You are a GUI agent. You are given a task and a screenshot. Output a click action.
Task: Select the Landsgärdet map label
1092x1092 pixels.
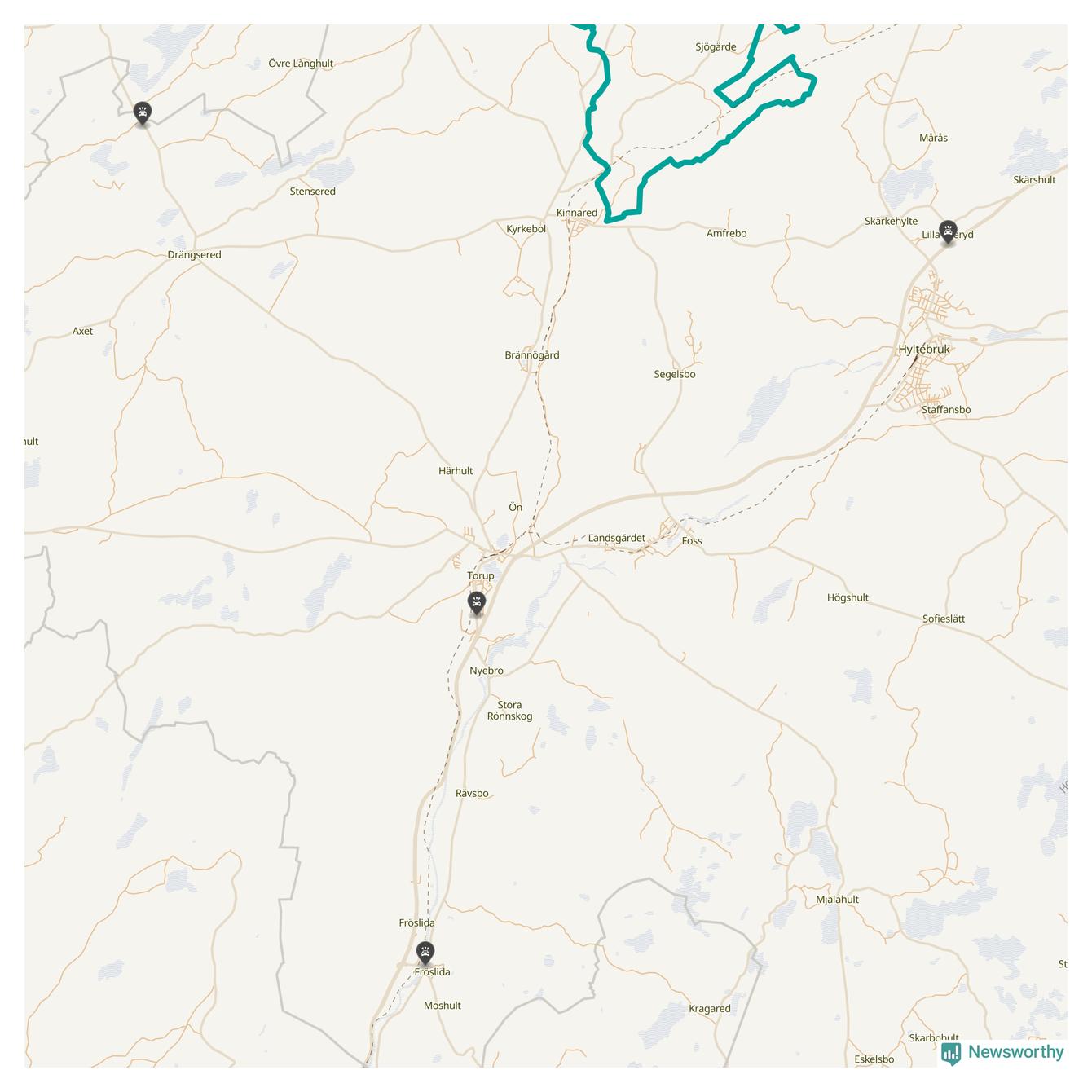pos(617,538)
